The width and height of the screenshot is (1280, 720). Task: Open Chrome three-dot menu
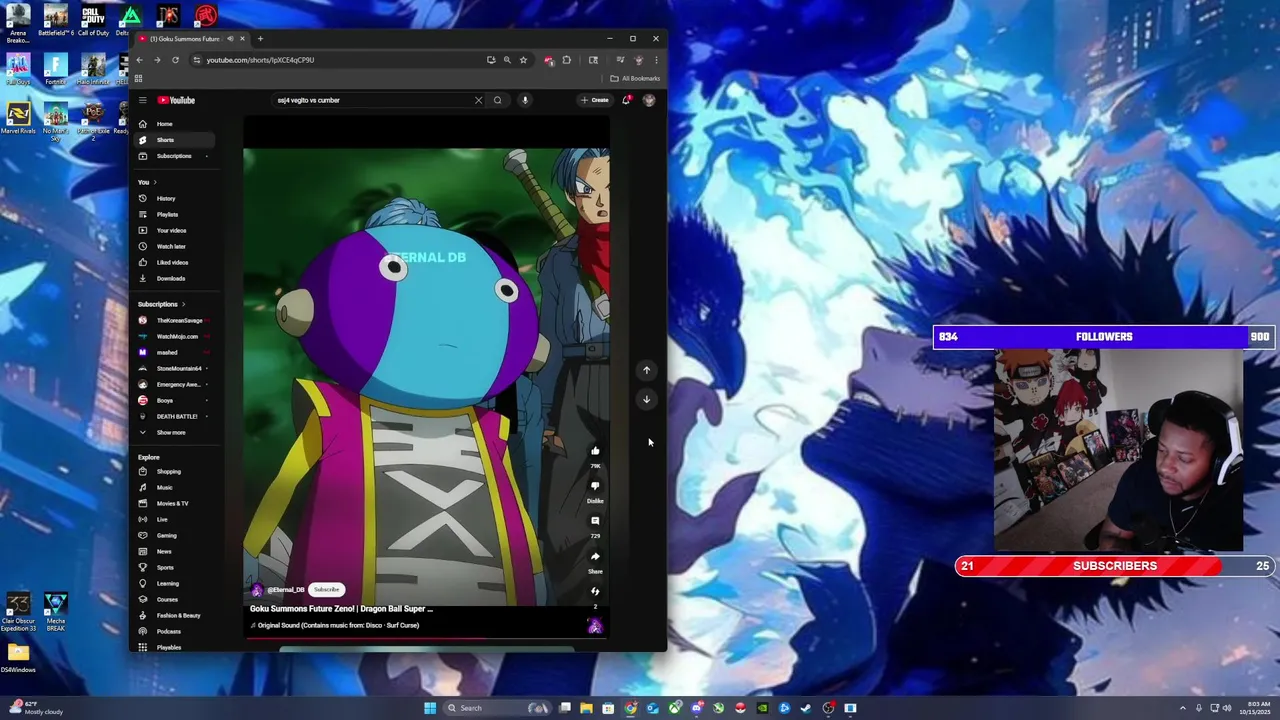coord(656,60)
